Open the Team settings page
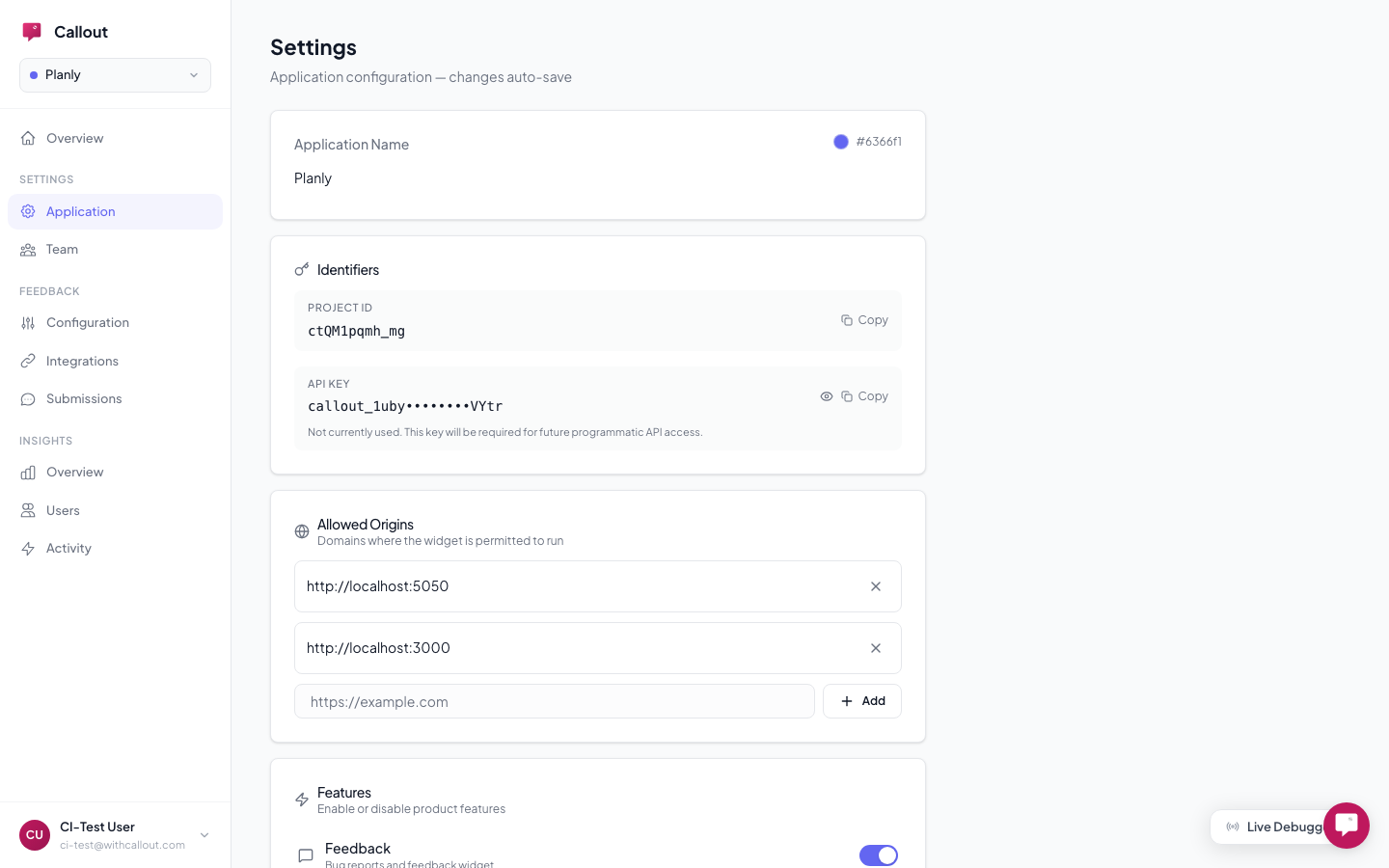This screenshot has height=868, width=1389. (x=63, y=250)
